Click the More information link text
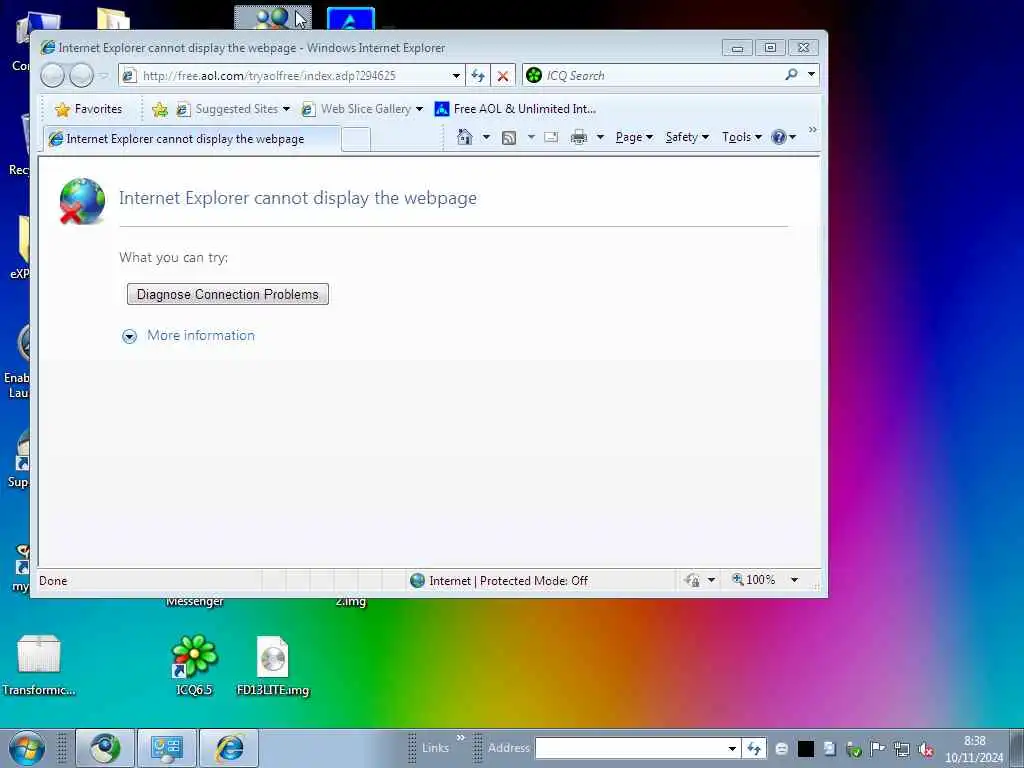The height and width of the screenshot is (768, 1024). click(x=201, y=335)
